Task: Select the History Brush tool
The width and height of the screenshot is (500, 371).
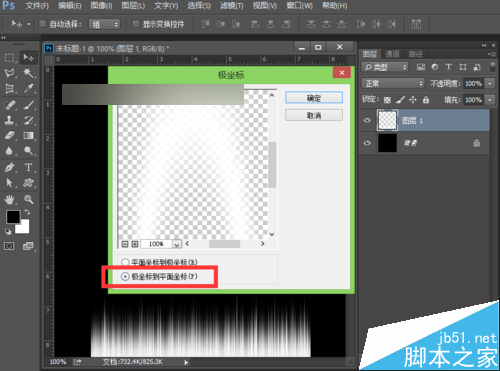Action: click(x=29, y=120)
